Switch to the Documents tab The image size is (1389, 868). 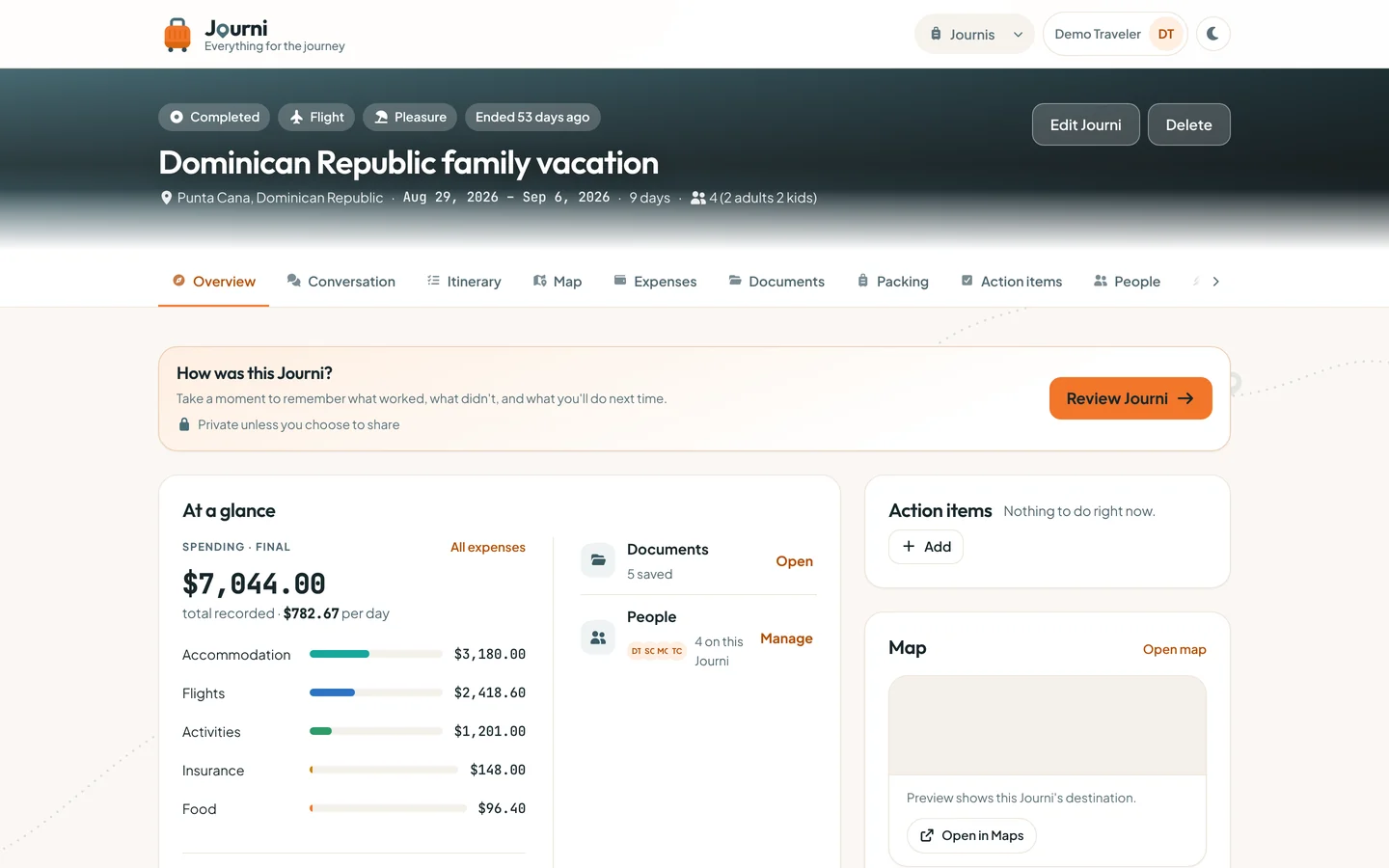point(776,282)
